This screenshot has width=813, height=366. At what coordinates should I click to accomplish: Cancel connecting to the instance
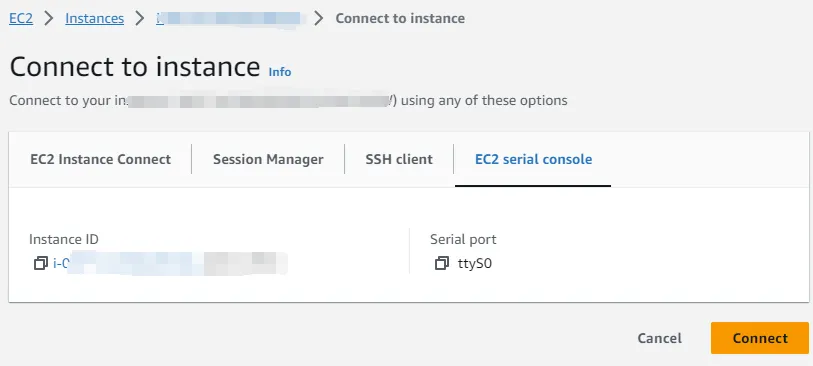(660, 338)
